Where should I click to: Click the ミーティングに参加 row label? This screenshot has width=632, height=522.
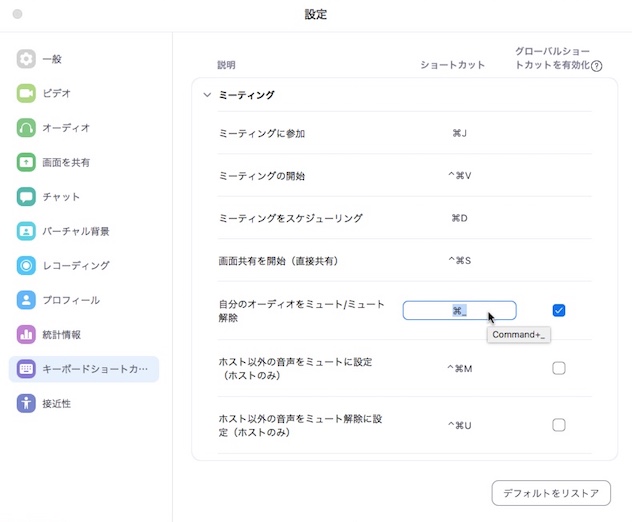tap(262, 133)
